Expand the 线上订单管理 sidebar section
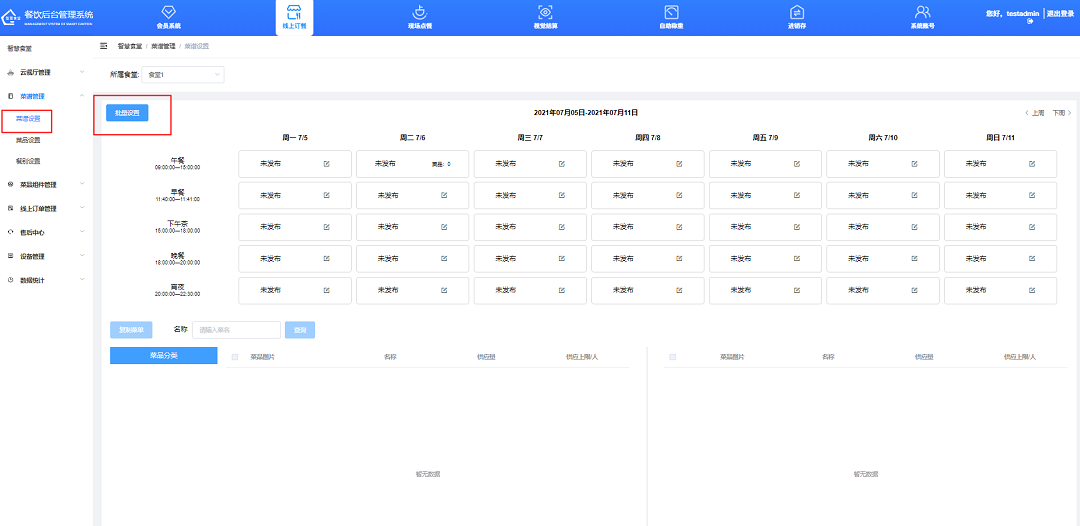Screen dimensions: 1080x526 point(44,208)
